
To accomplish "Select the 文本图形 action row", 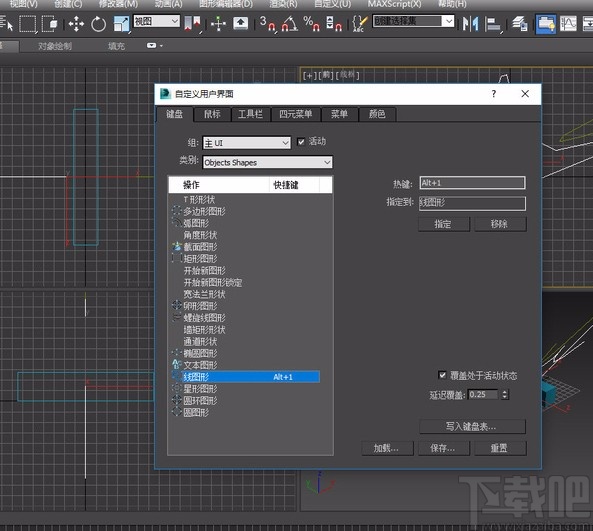I will point(245,365).
